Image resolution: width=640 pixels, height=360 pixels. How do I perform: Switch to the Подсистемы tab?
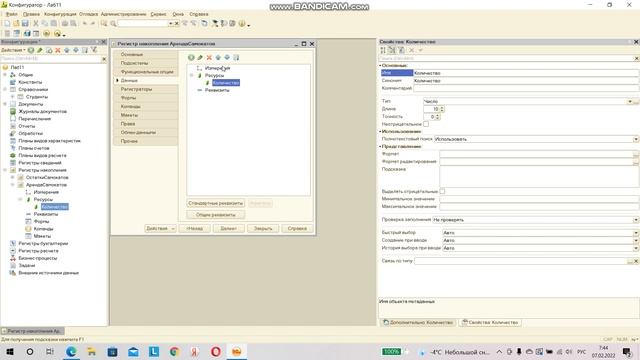[146, 63]
